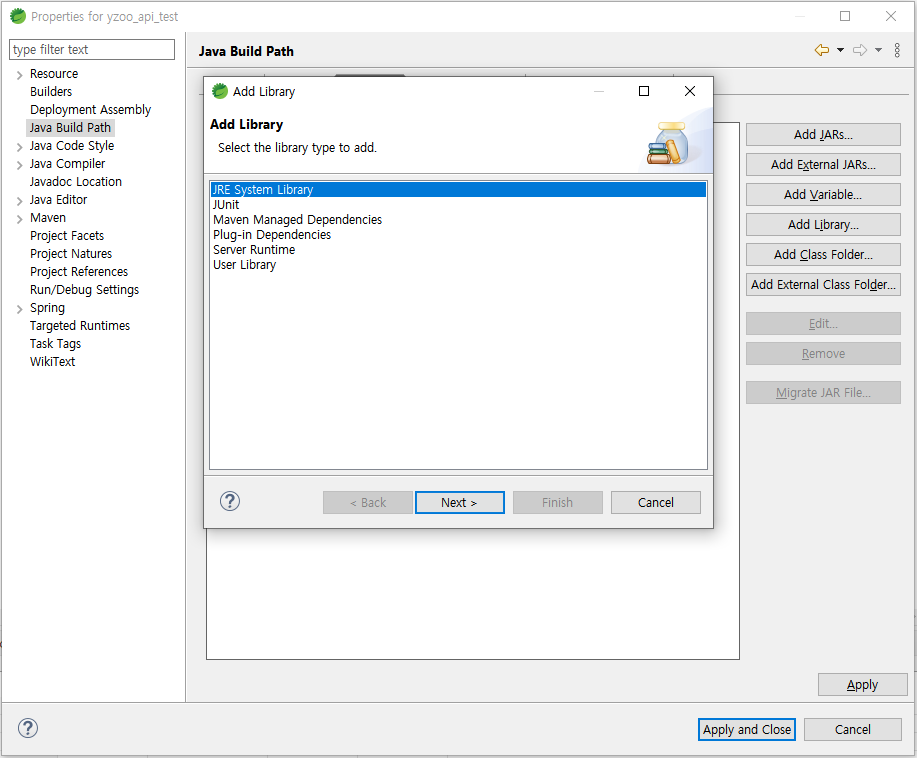The image size is (917, 758).
Task: Click Add Library... button
Action: [823, 225]
